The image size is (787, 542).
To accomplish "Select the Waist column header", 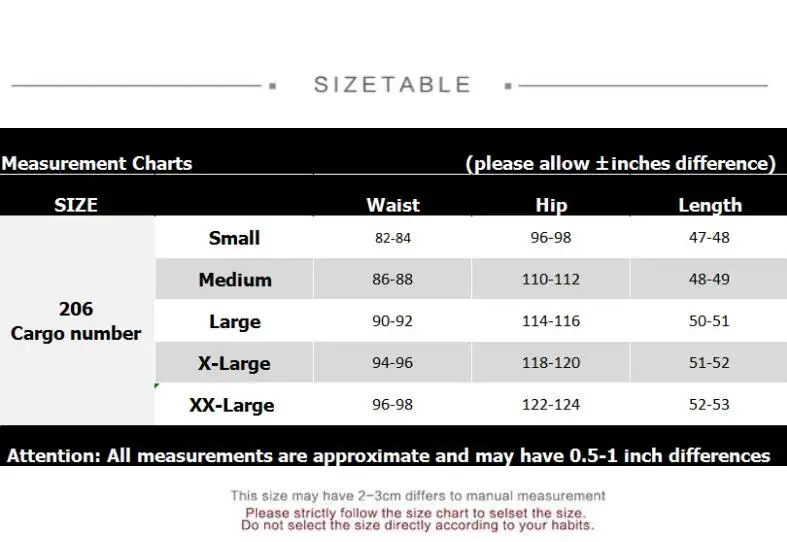I will click(392, 205).
